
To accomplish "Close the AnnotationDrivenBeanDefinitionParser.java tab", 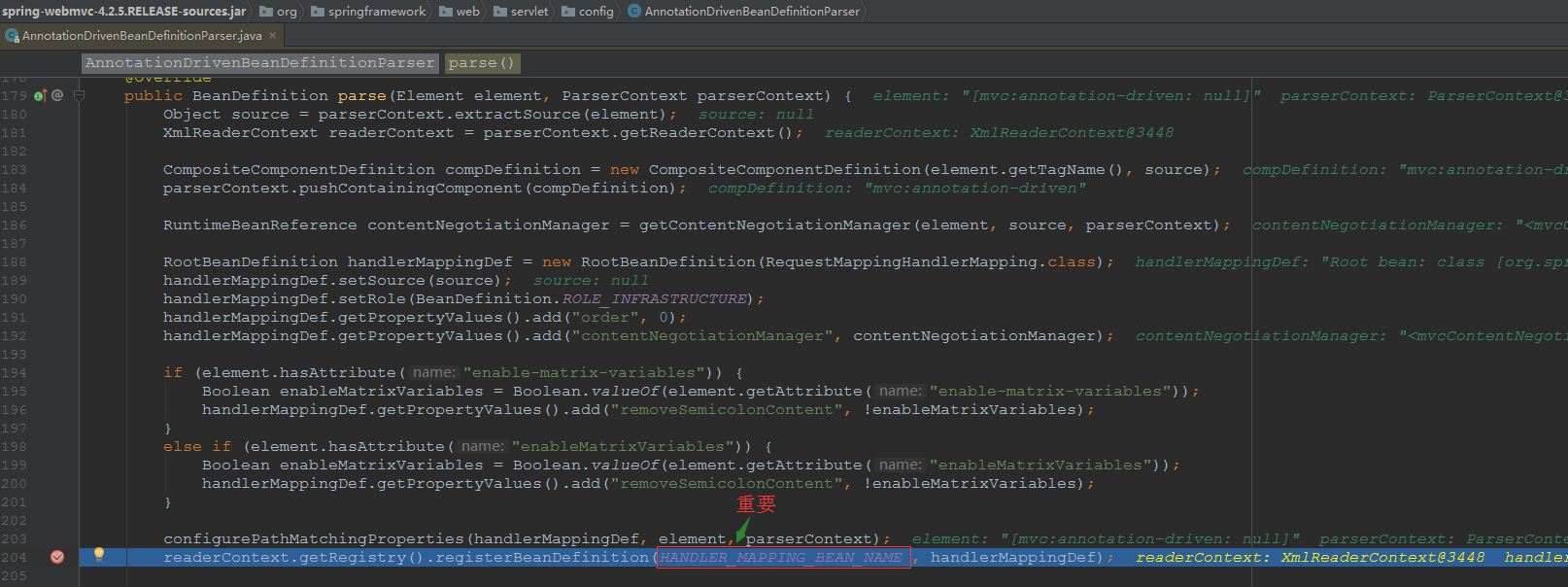I will coord(273,36).
